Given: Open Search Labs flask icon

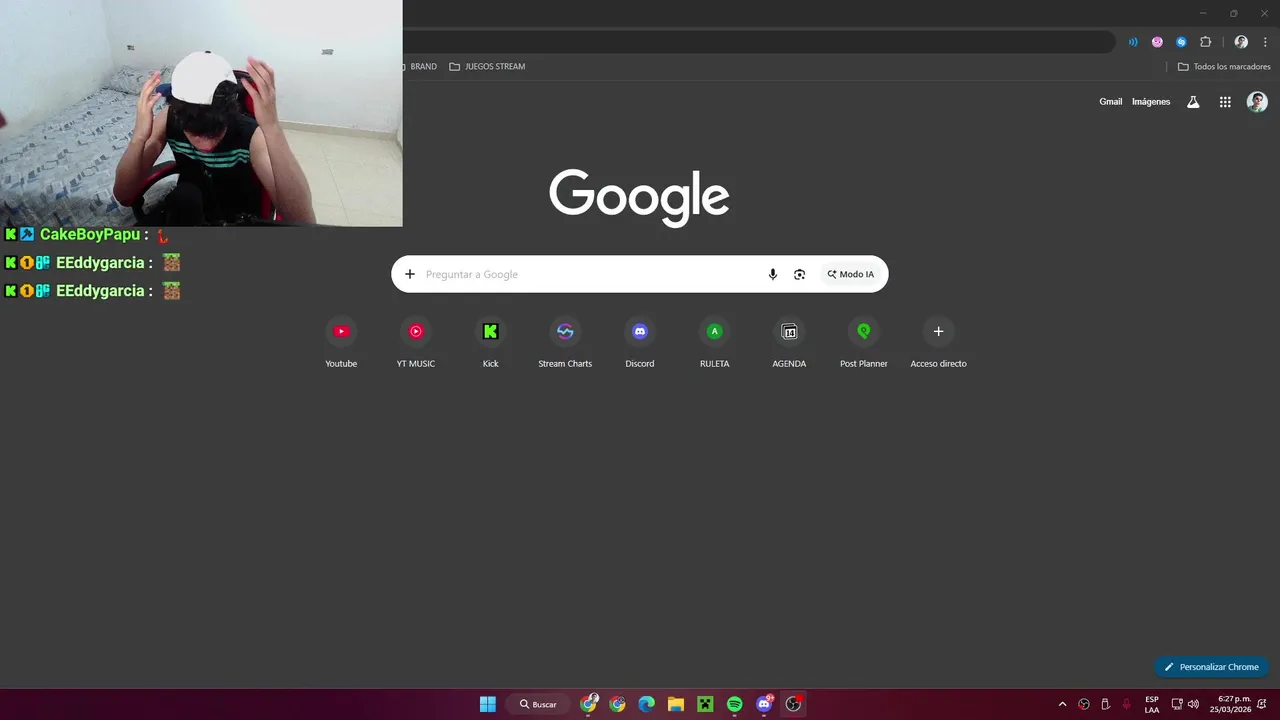Looking at the screenshot, I should click(x=1193, y=102).
